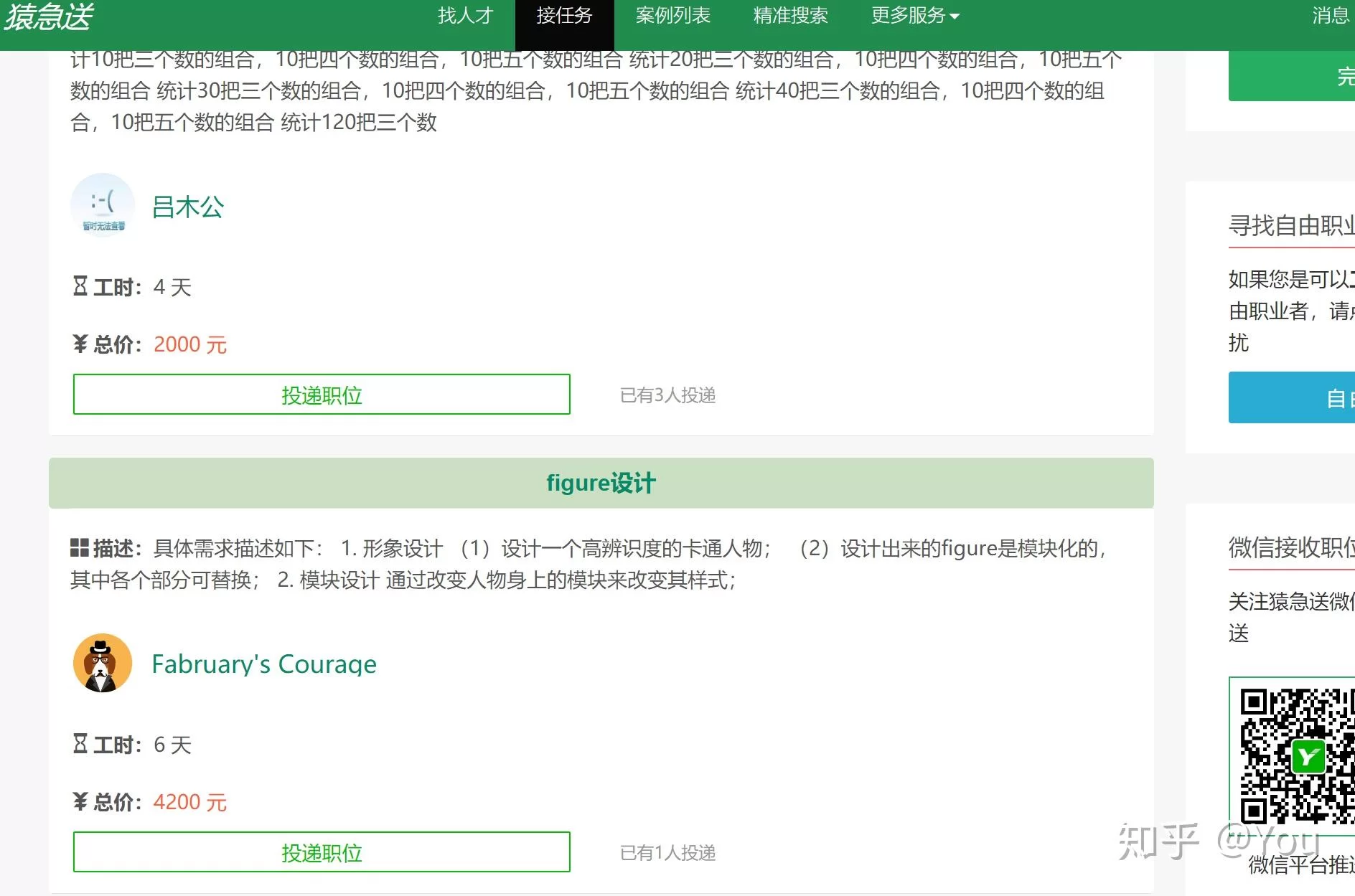Go to 案例列表 in the navbar

(672, 16)
